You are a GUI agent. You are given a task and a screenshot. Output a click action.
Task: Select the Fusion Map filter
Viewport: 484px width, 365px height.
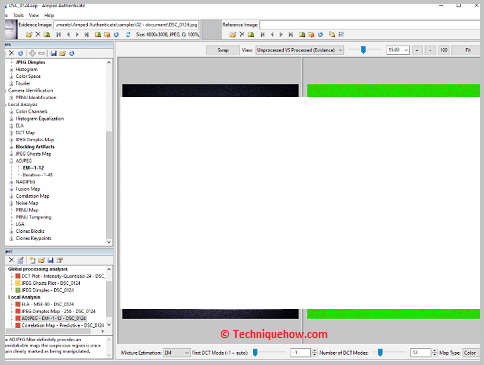tap(28, 189)
